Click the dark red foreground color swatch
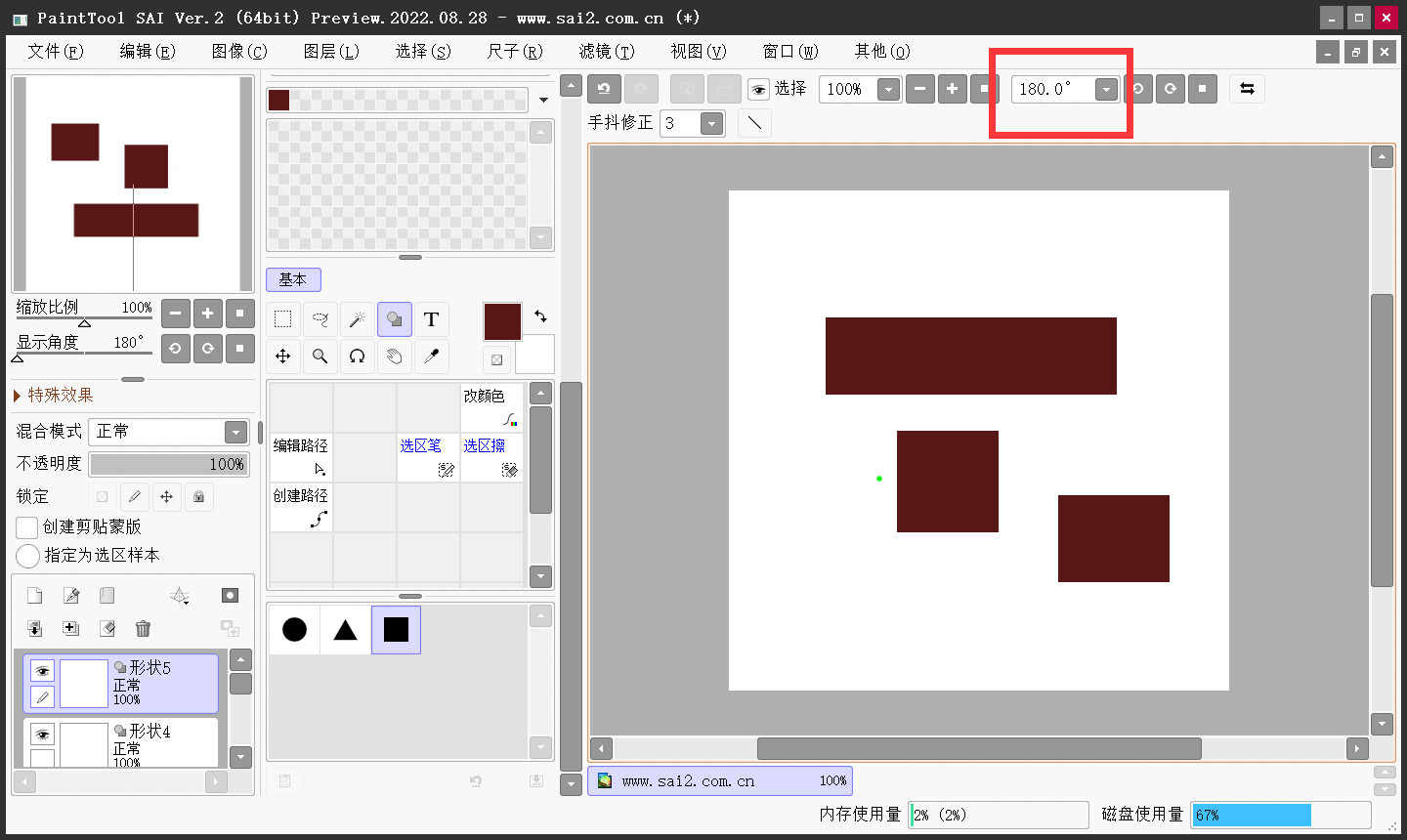Image resolution: width=1407 pixels, height=840 pixels. tap(502, 321)
